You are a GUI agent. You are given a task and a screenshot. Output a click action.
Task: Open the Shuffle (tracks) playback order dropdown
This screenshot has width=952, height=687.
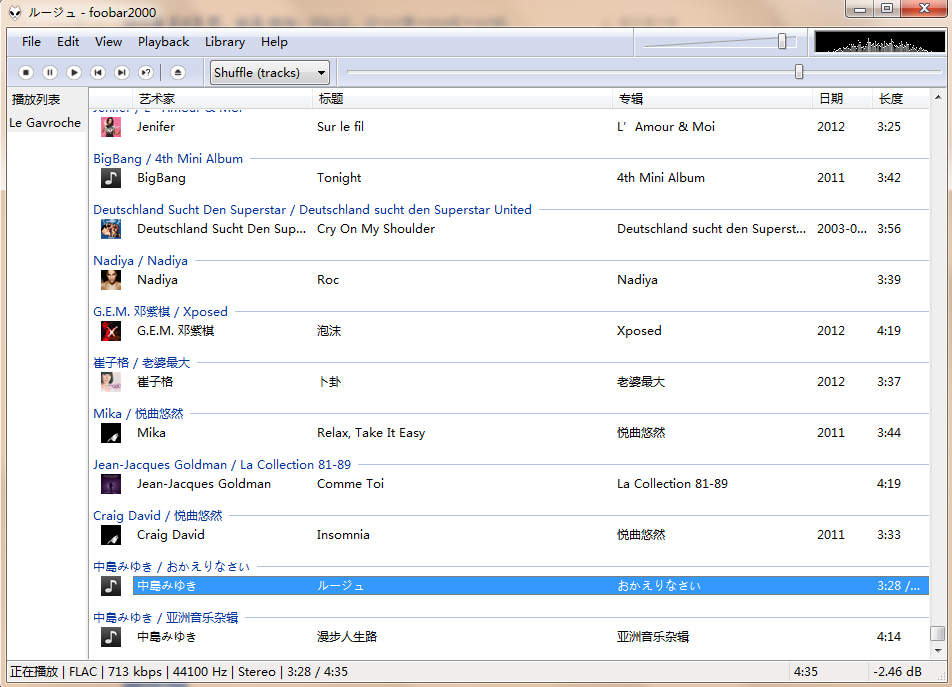point(270,73)
